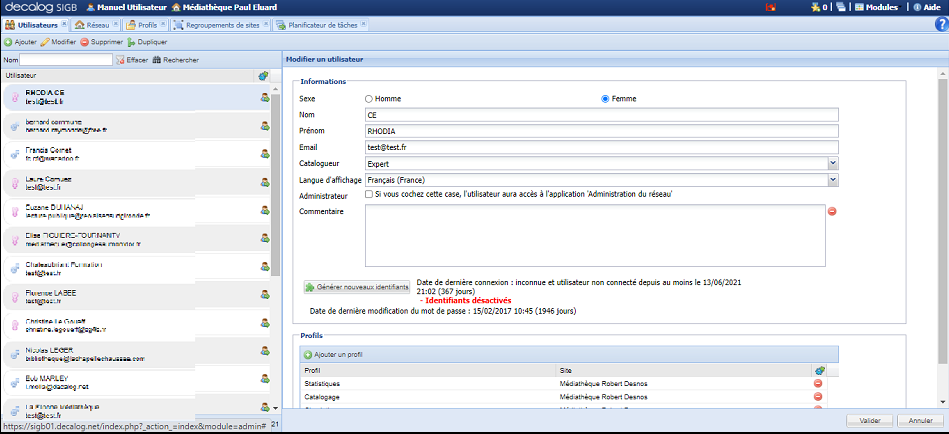949x434 pixels.
Task: Click the blue question mark help icon
Action: click(x=941, y=24)
